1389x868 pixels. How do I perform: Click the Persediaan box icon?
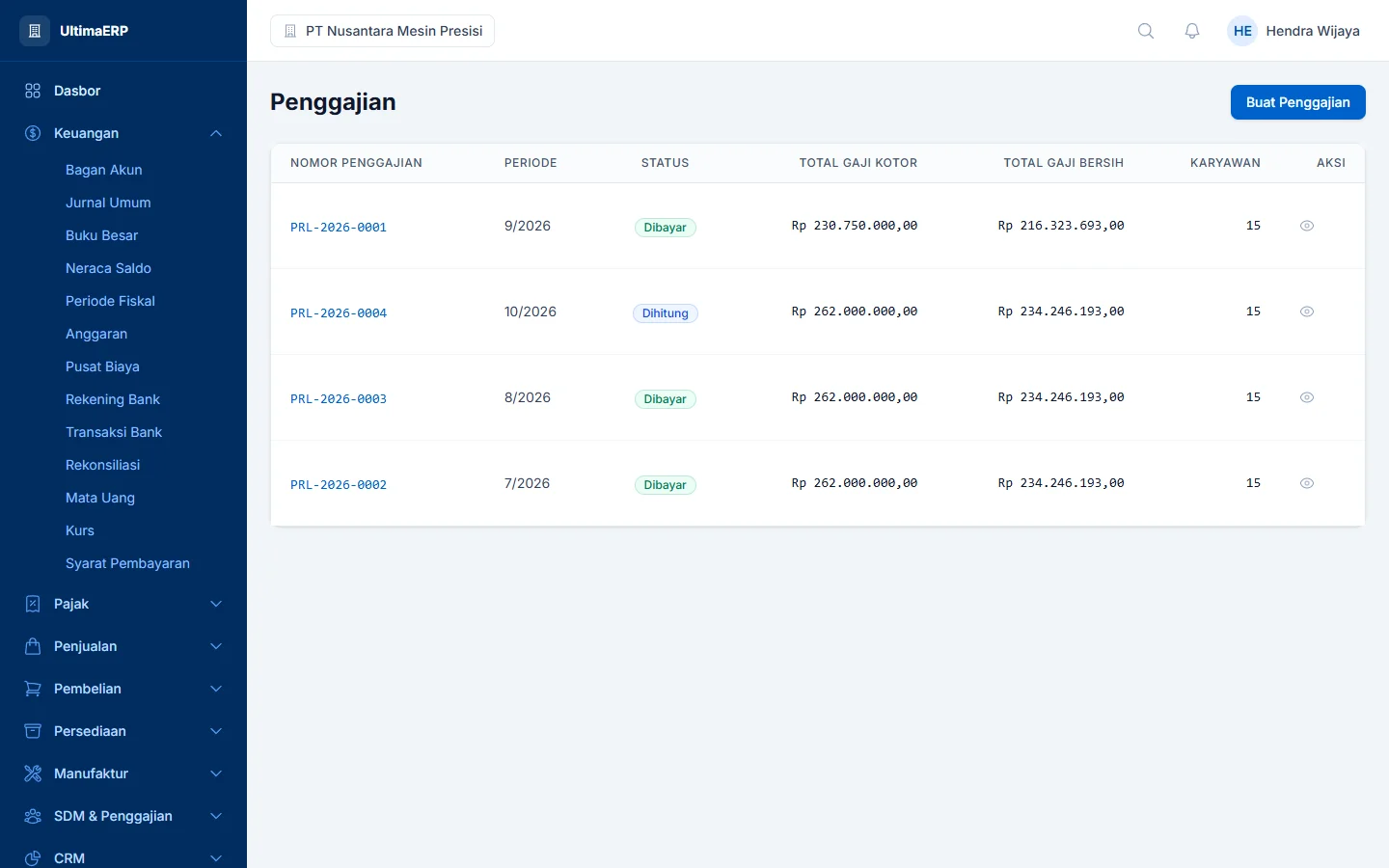tap(33, 731)
